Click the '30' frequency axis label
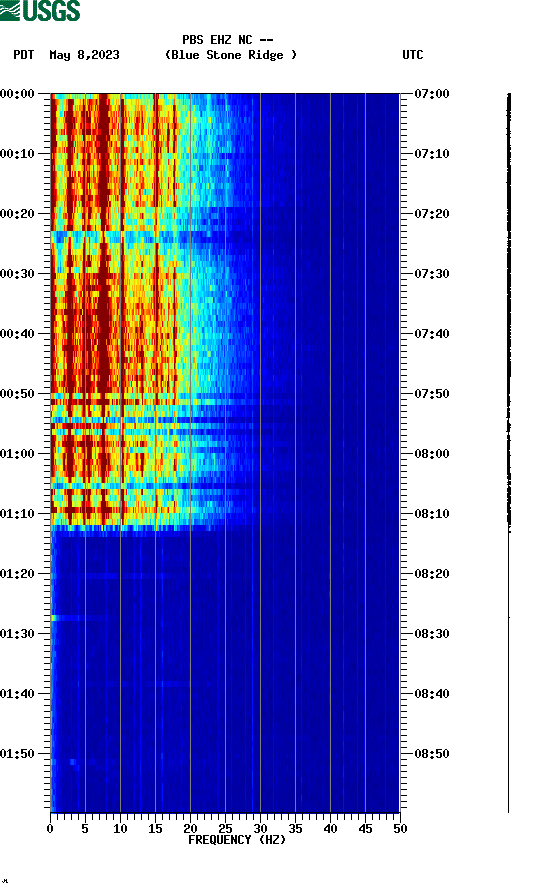Image resolution: width=552 pixels, height=892 pixels. 260,829
